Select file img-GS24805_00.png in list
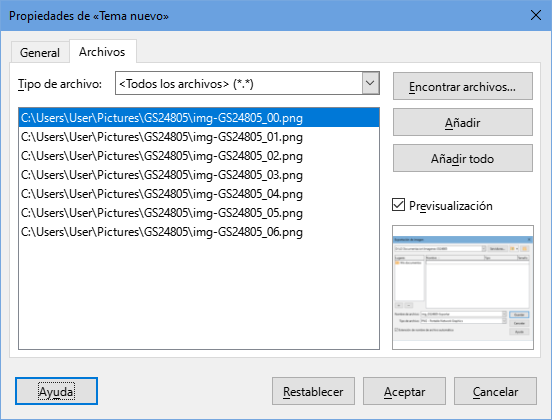This screenshot has height=420, width=552. pos(199,118)
